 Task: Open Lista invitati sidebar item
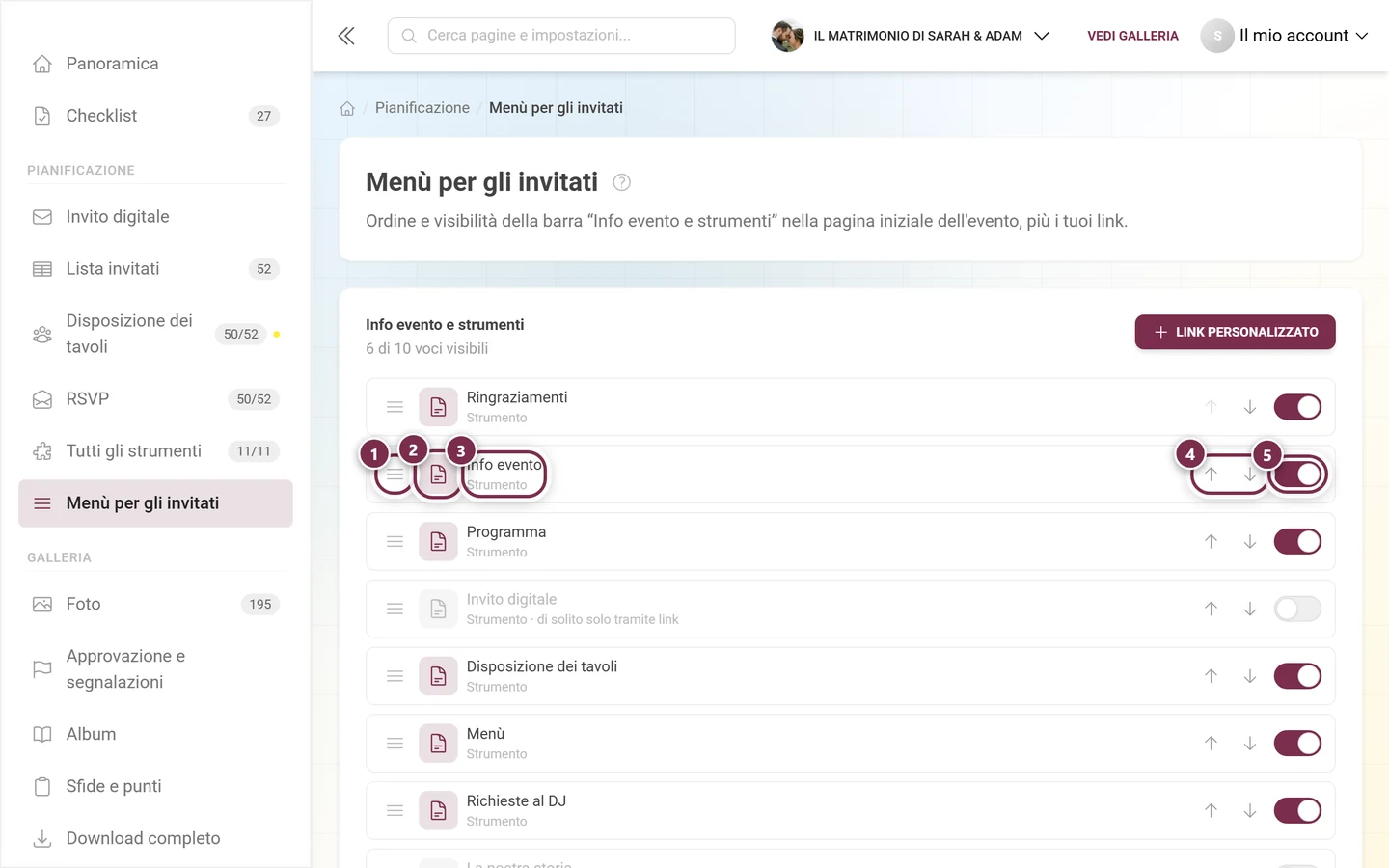[x=155, y=269]
